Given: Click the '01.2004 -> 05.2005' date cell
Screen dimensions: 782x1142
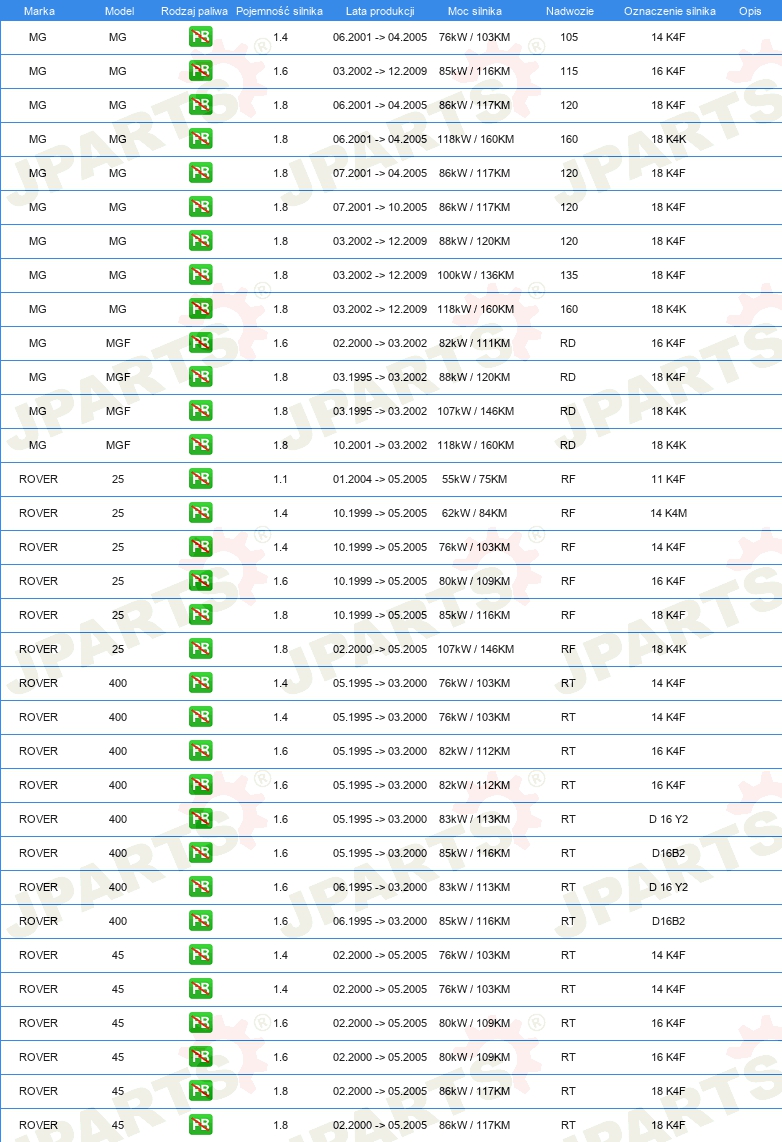Looking at the screenshot, I should click(x=380, y=479).
